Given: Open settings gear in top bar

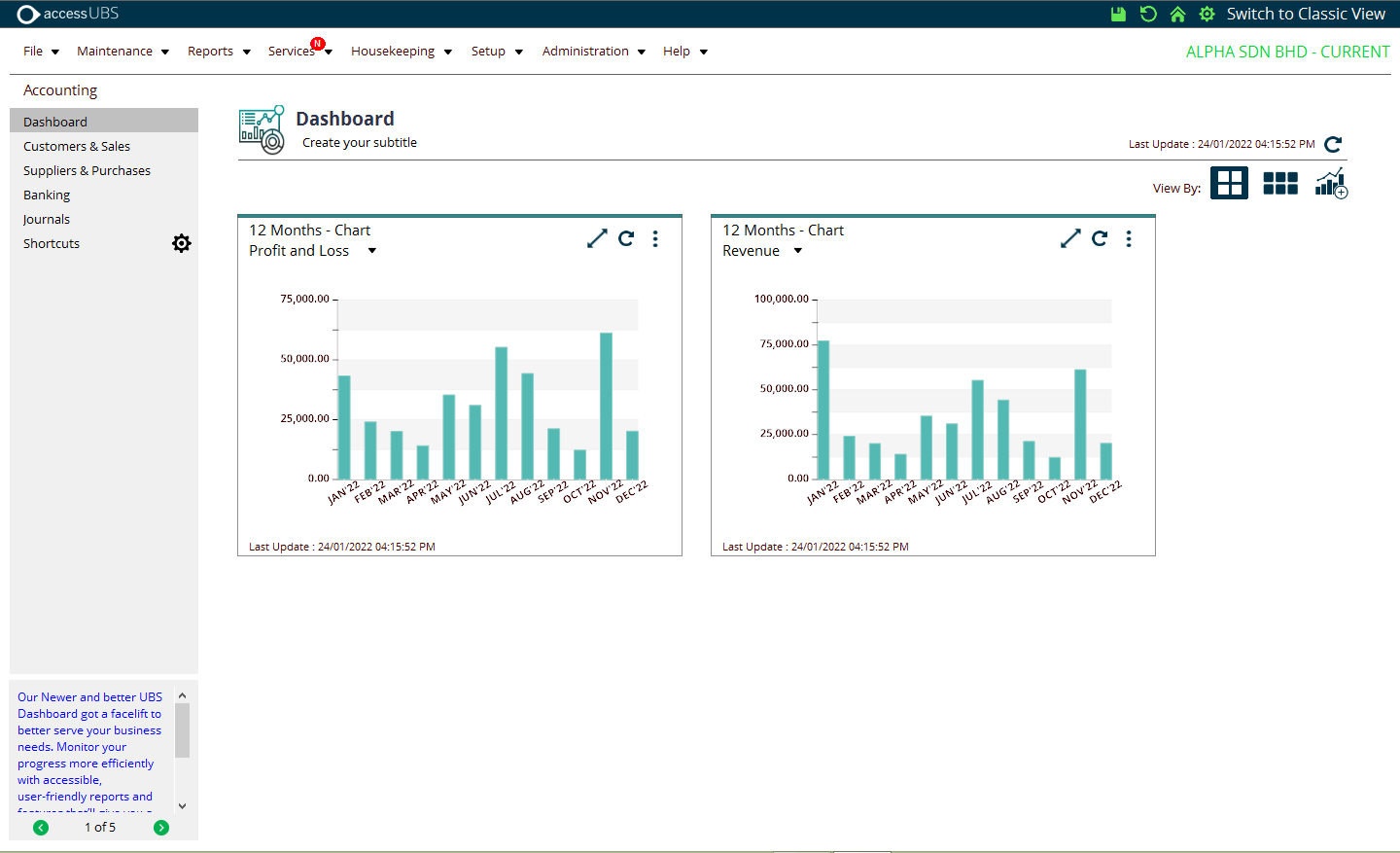Looking at the screenshot, I should click(1207, 14).
